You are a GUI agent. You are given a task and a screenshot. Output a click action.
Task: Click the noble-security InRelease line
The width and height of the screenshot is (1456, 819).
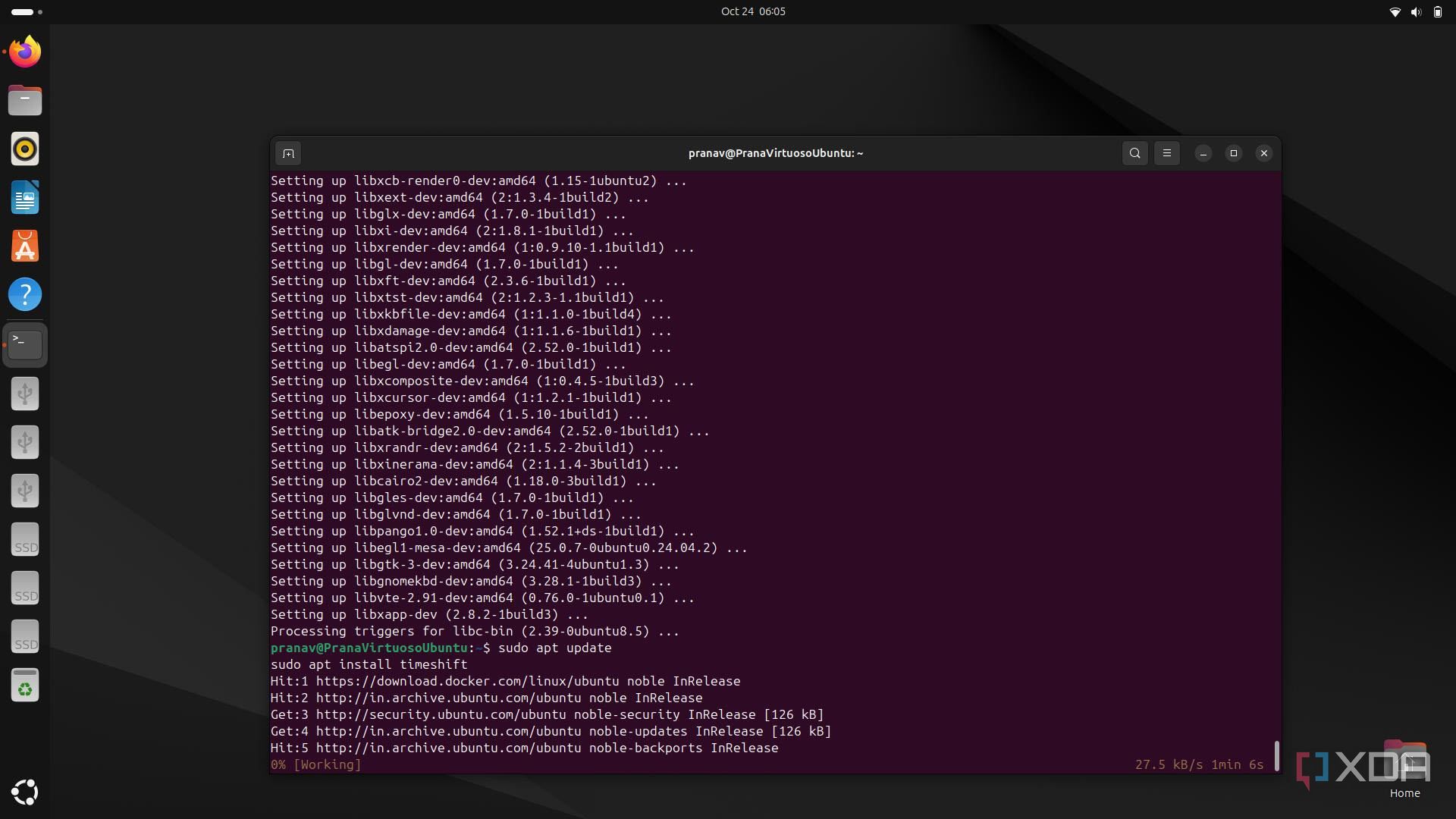(548, 714)
